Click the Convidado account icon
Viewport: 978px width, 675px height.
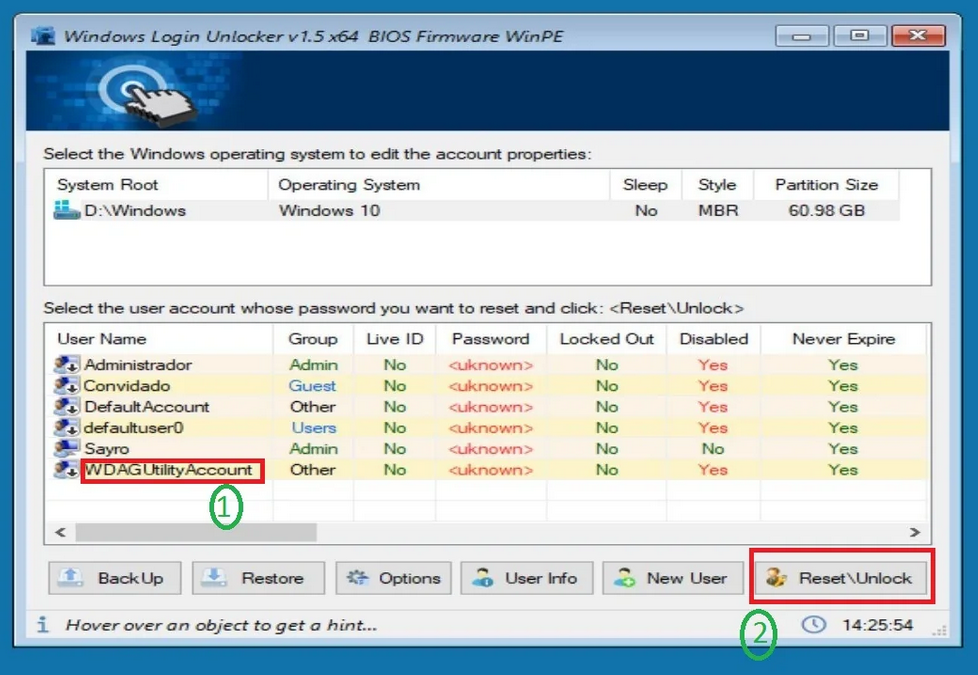[66, 386]
